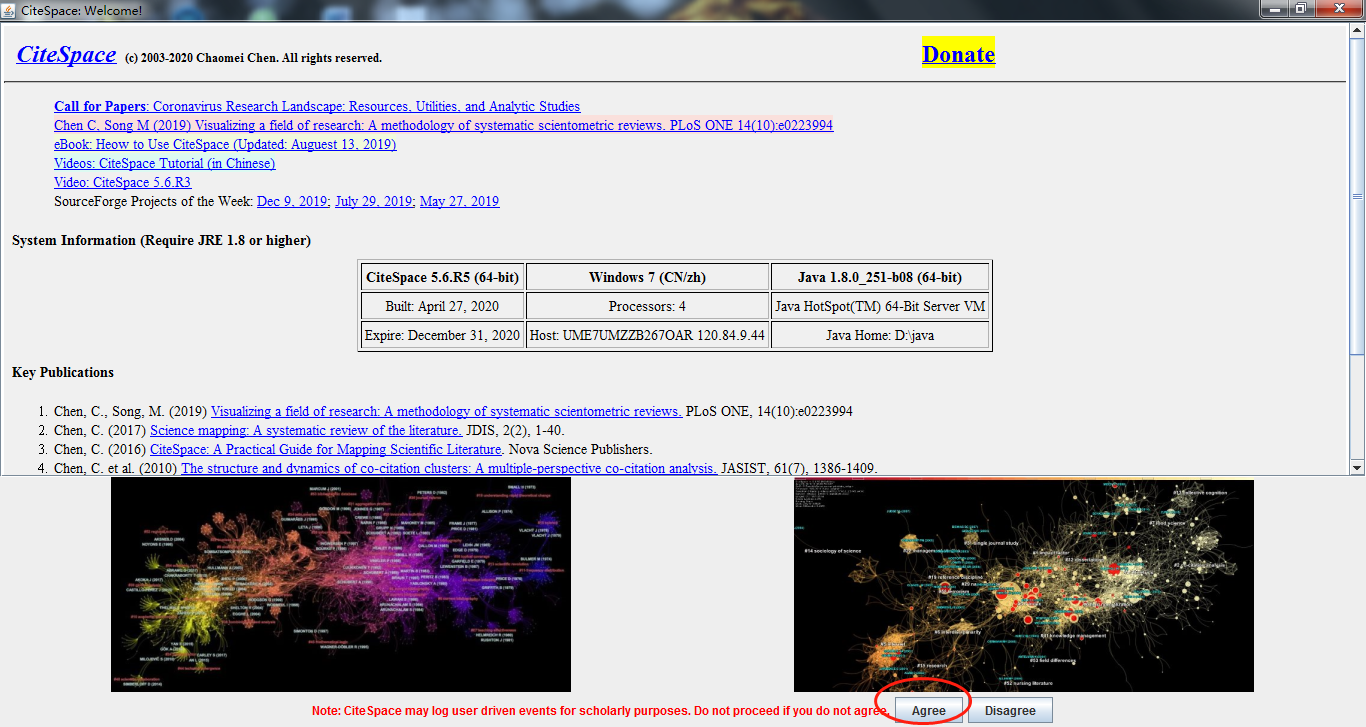Click the Expire: December 31, 2020 cell

coord(442,335)
